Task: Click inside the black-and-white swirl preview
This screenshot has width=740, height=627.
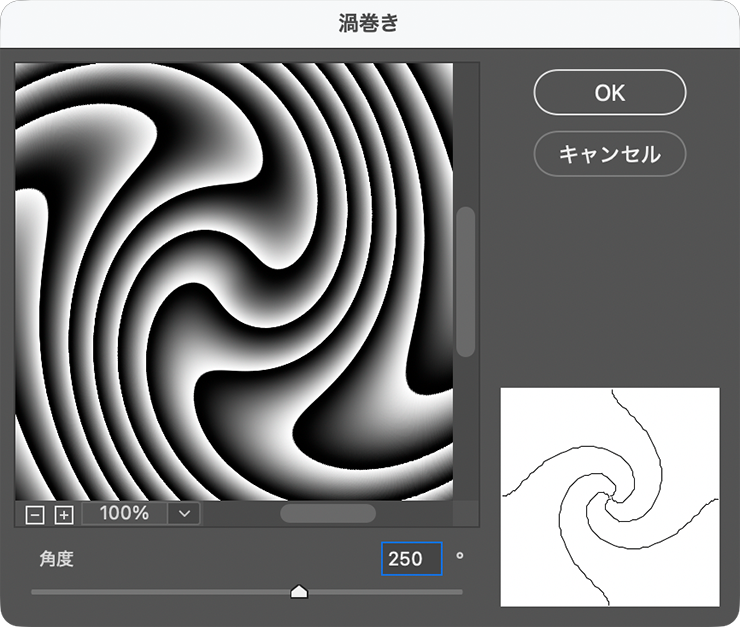Action: (x=234, y=281)
